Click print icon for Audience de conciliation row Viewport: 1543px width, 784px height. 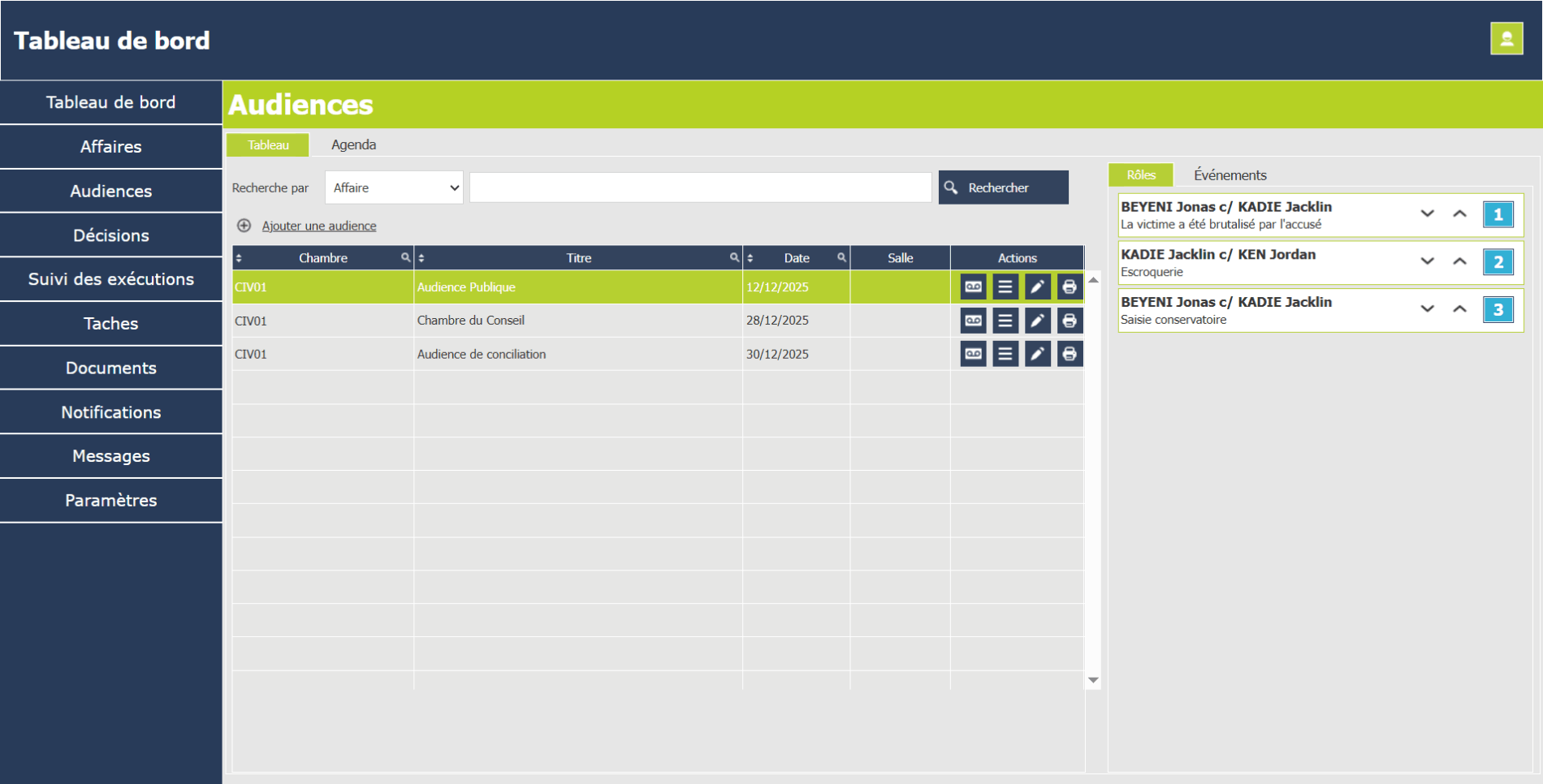point(1070,354)
